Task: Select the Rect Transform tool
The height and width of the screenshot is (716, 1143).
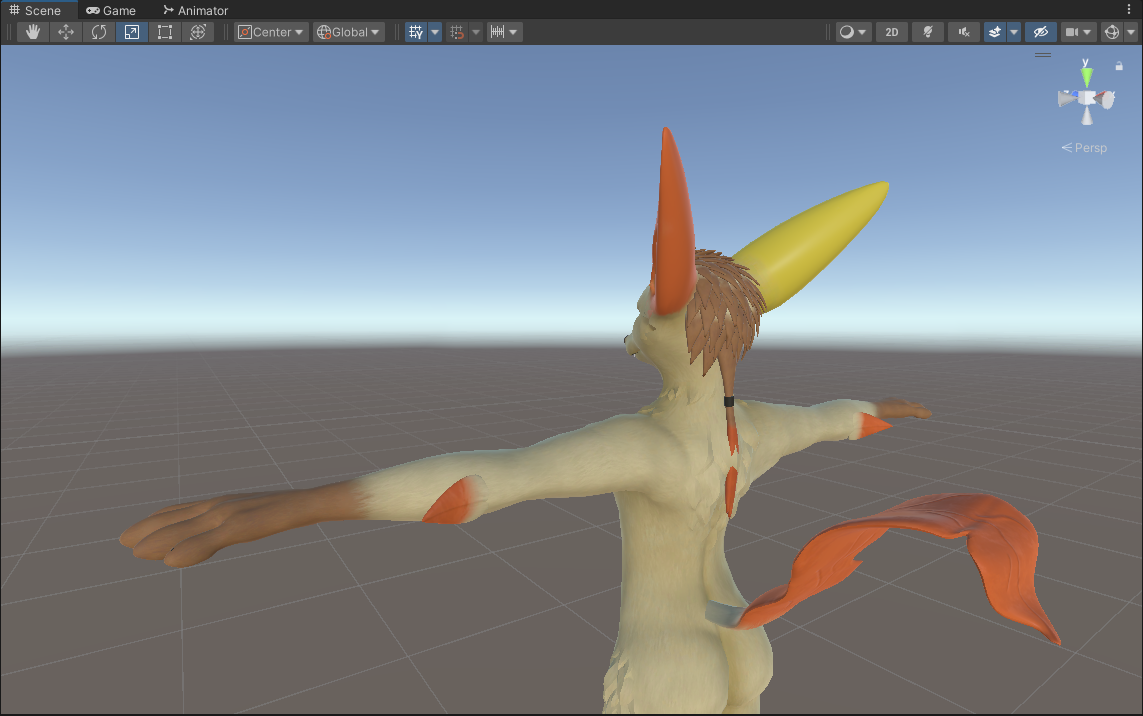Action: click(x=165, y=32)
